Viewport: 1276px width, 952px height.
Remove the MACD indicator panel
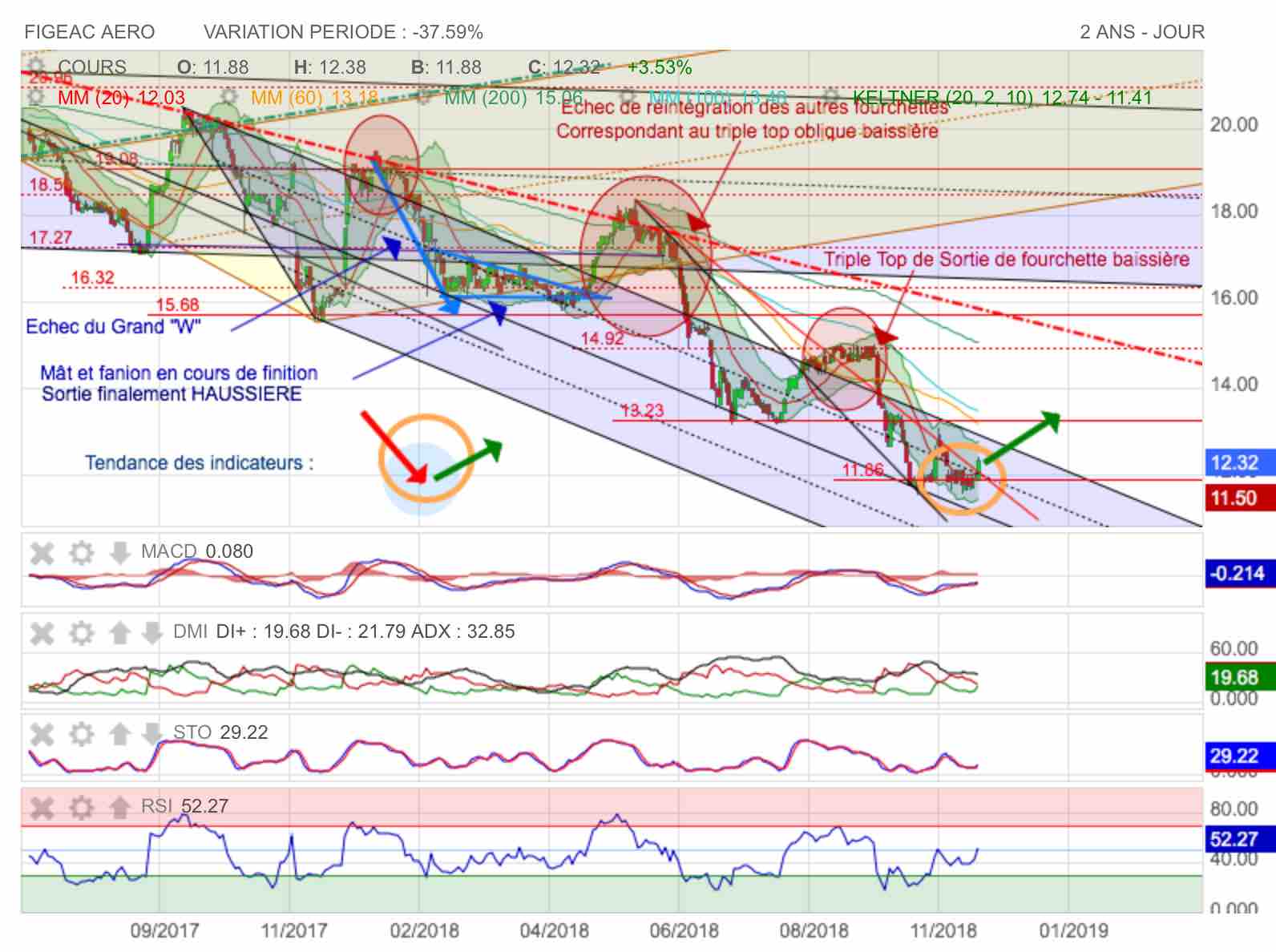pos(42,552)
